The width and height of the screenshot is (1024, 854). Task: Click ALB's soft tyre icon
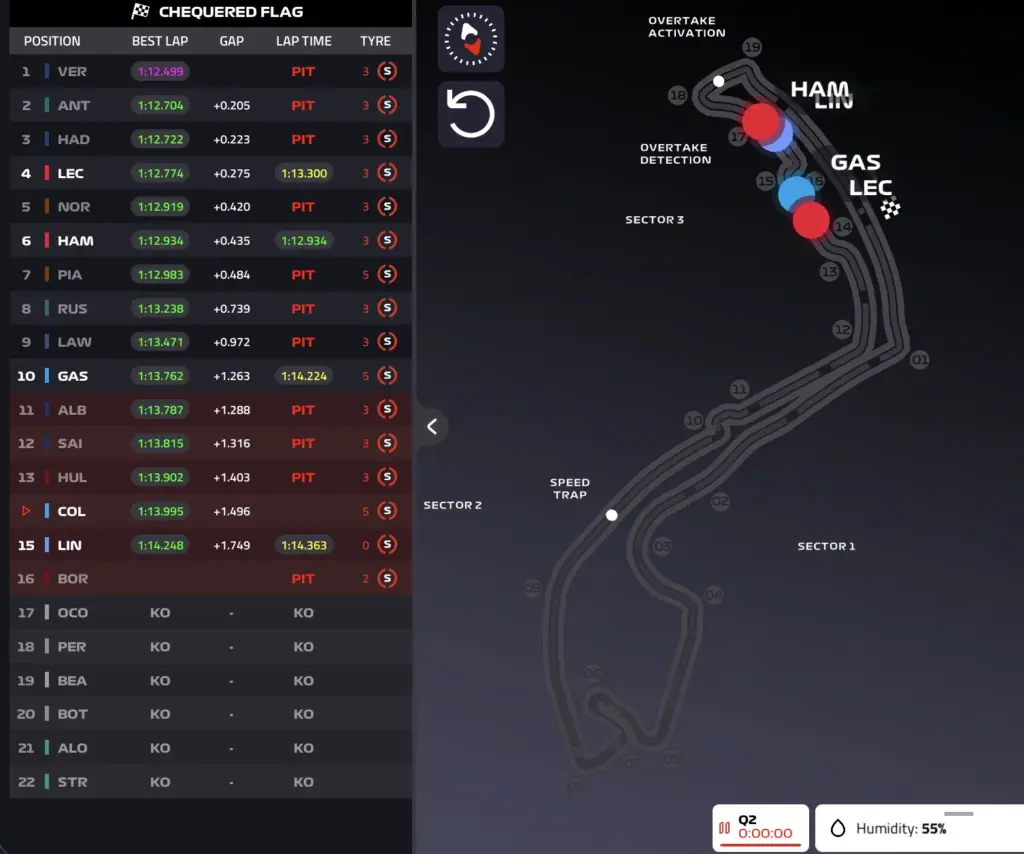tap(387, 409)
